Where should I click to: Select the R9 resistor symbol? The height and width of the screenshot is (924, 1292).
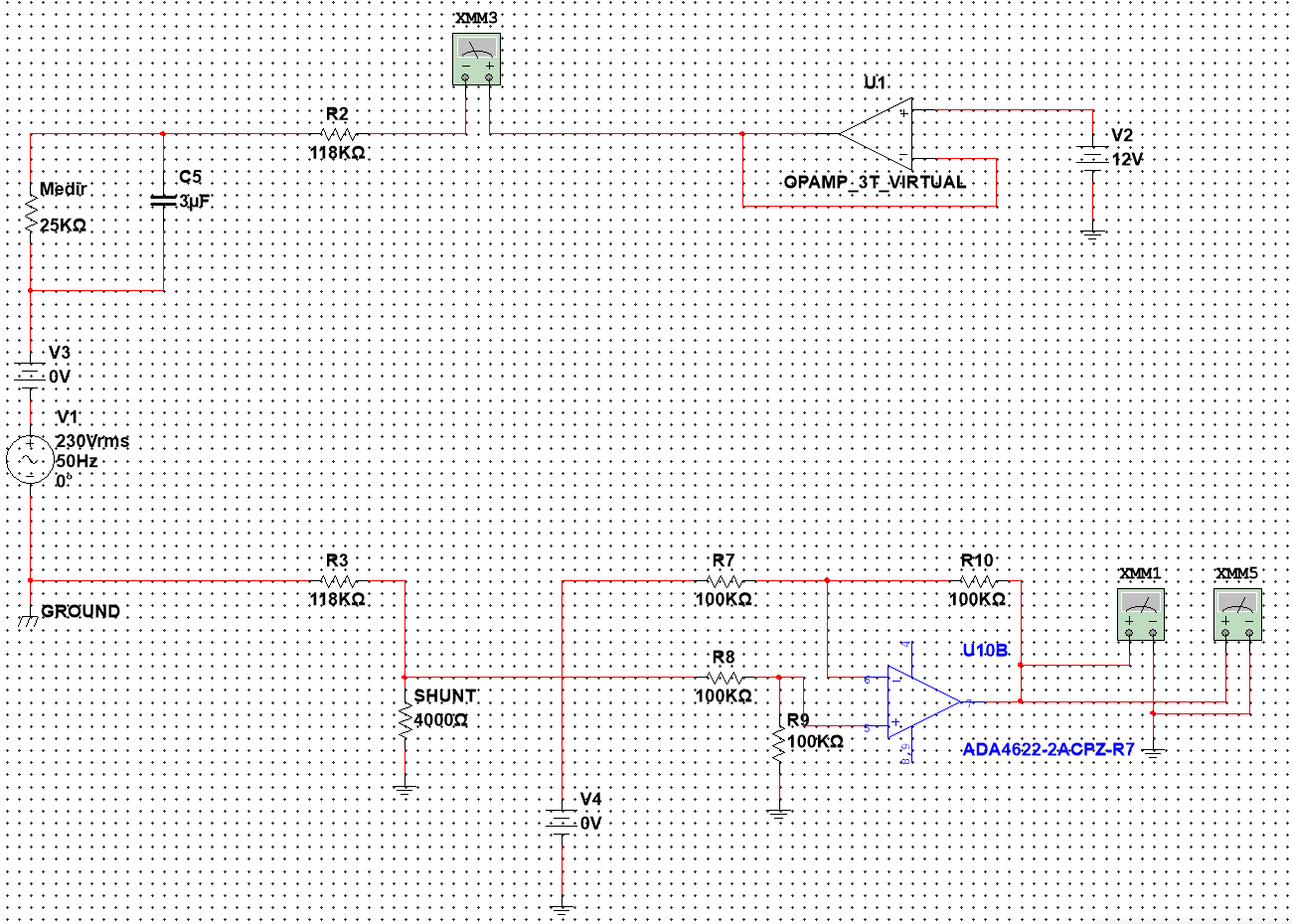coord(778,746)
